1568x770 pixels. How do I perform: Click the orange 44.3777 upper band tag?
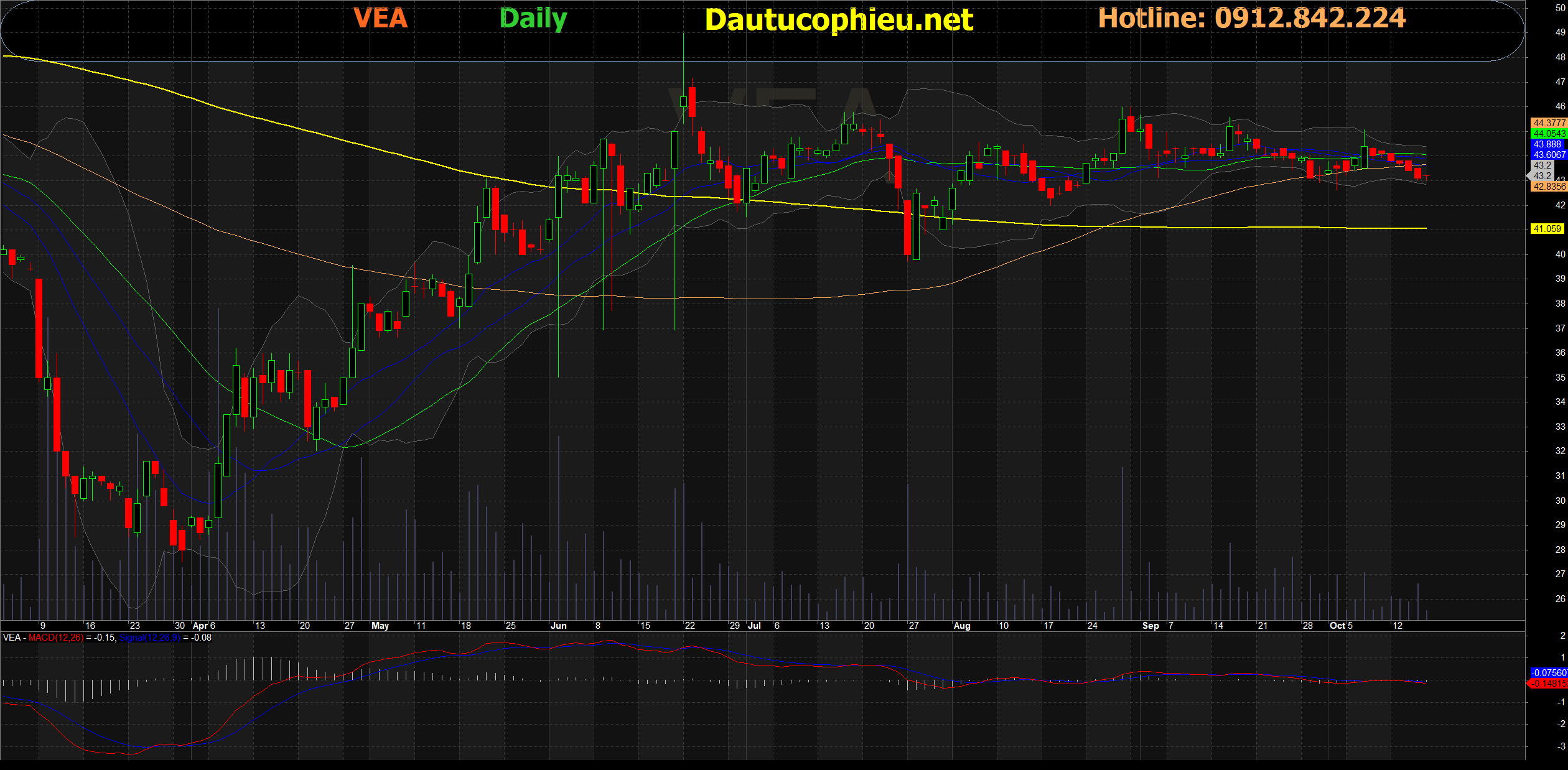point(1548,123)
